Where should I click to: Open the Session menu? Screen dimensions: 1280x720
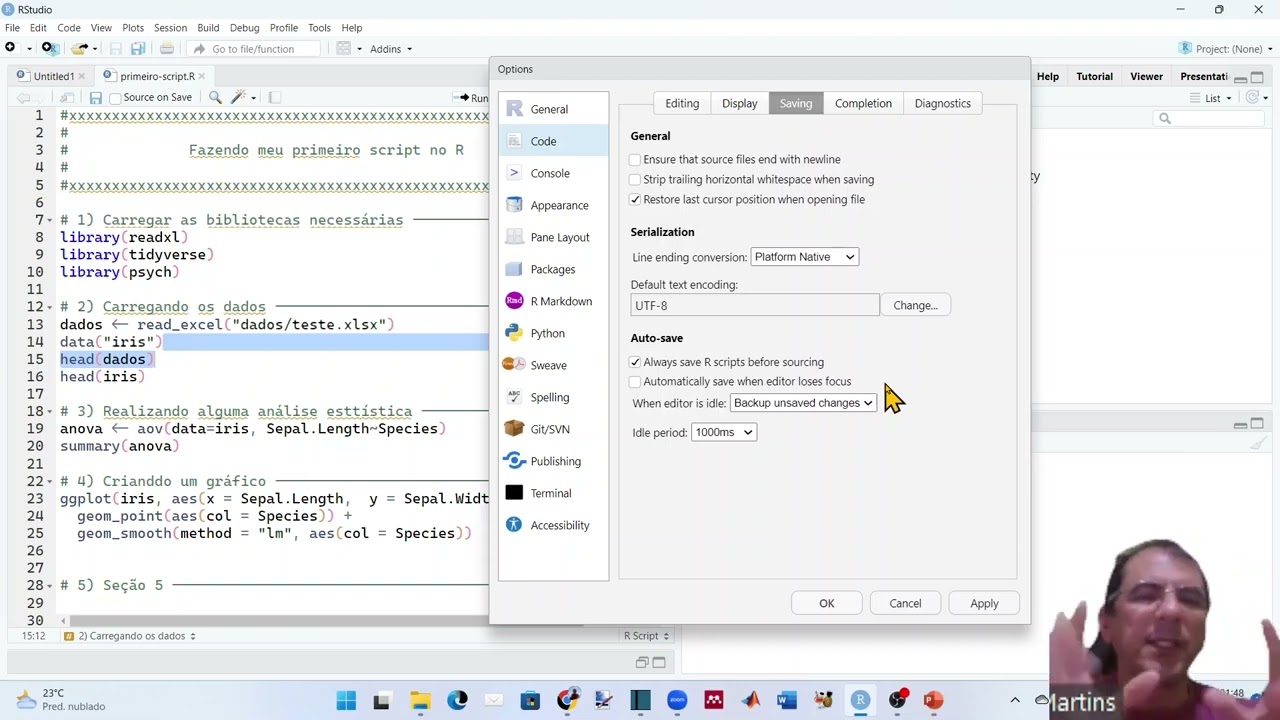(x=170, y=28)
